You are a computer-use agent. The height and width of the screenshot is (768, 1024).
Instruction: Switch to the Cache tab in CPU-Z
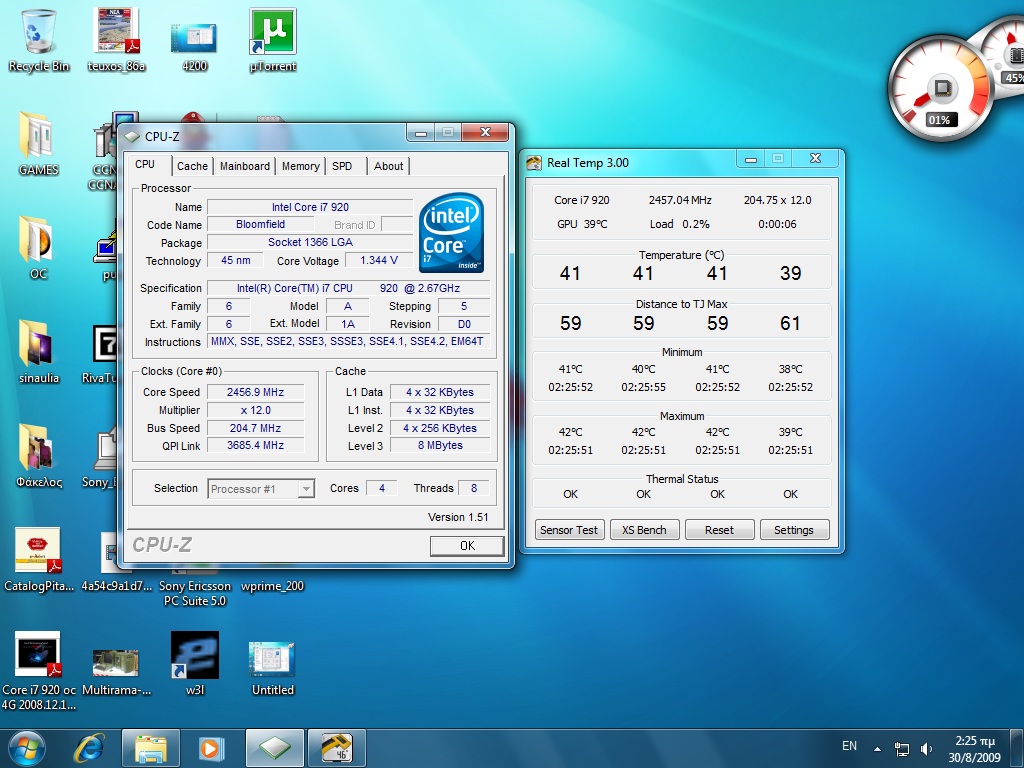click(192, 167)
